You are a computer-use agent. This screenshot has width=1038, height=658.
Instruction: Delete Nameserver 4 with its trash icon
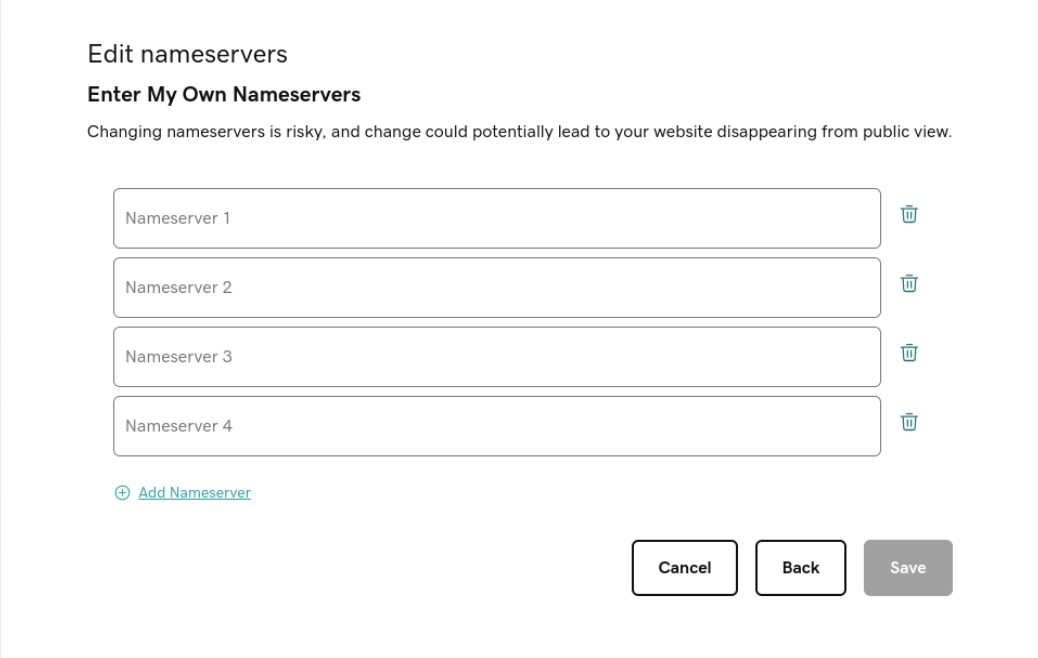click(908, 423)
